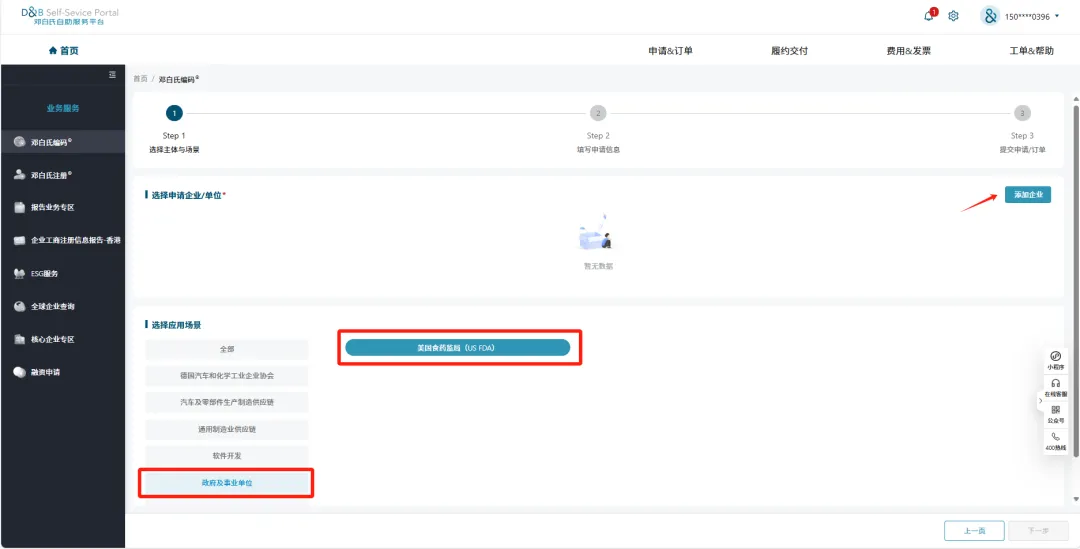Click 添加企业 button
The height and width of the screenshot is (549, 1080).
1028,195
